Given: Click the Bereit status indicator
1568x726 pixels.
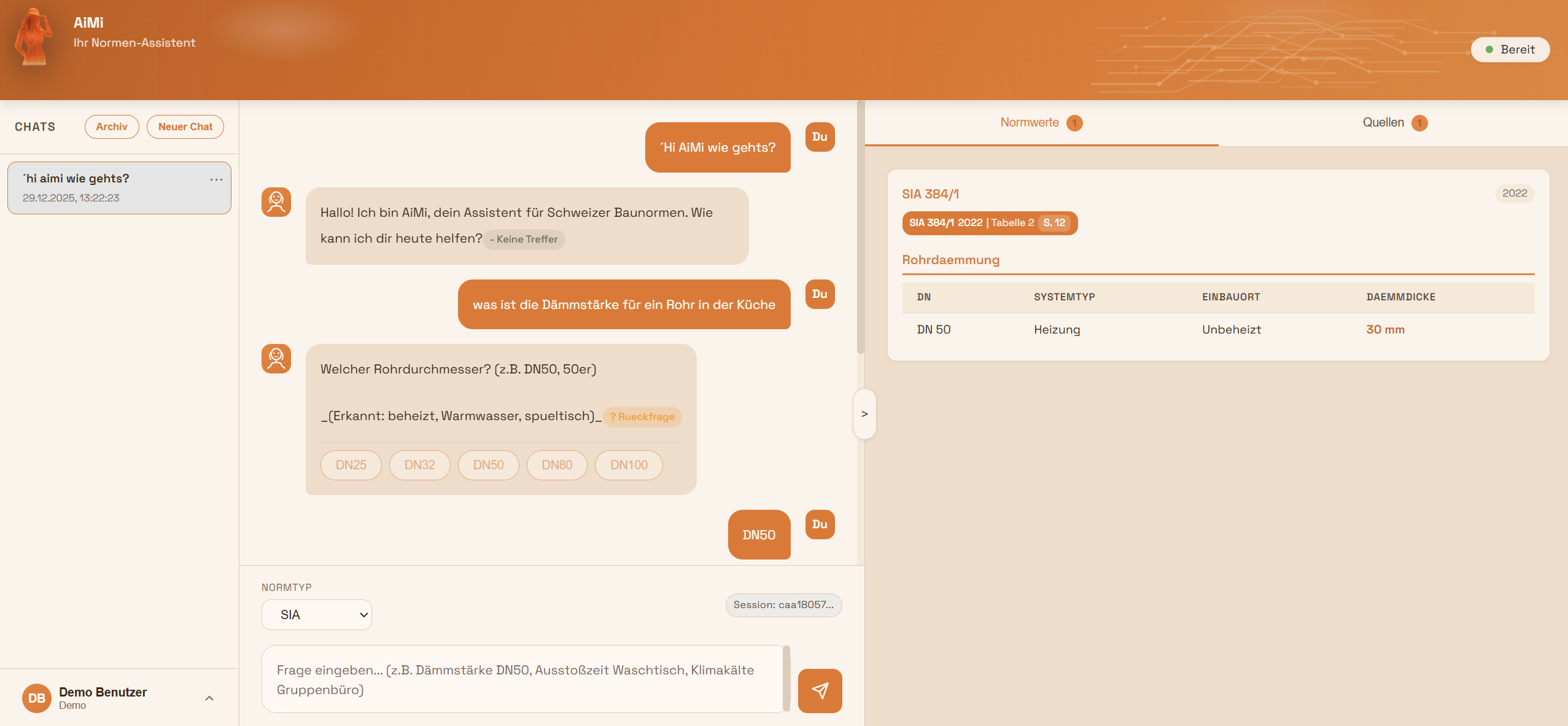Looking at the screenshot, I should [x=1510, y=50].
